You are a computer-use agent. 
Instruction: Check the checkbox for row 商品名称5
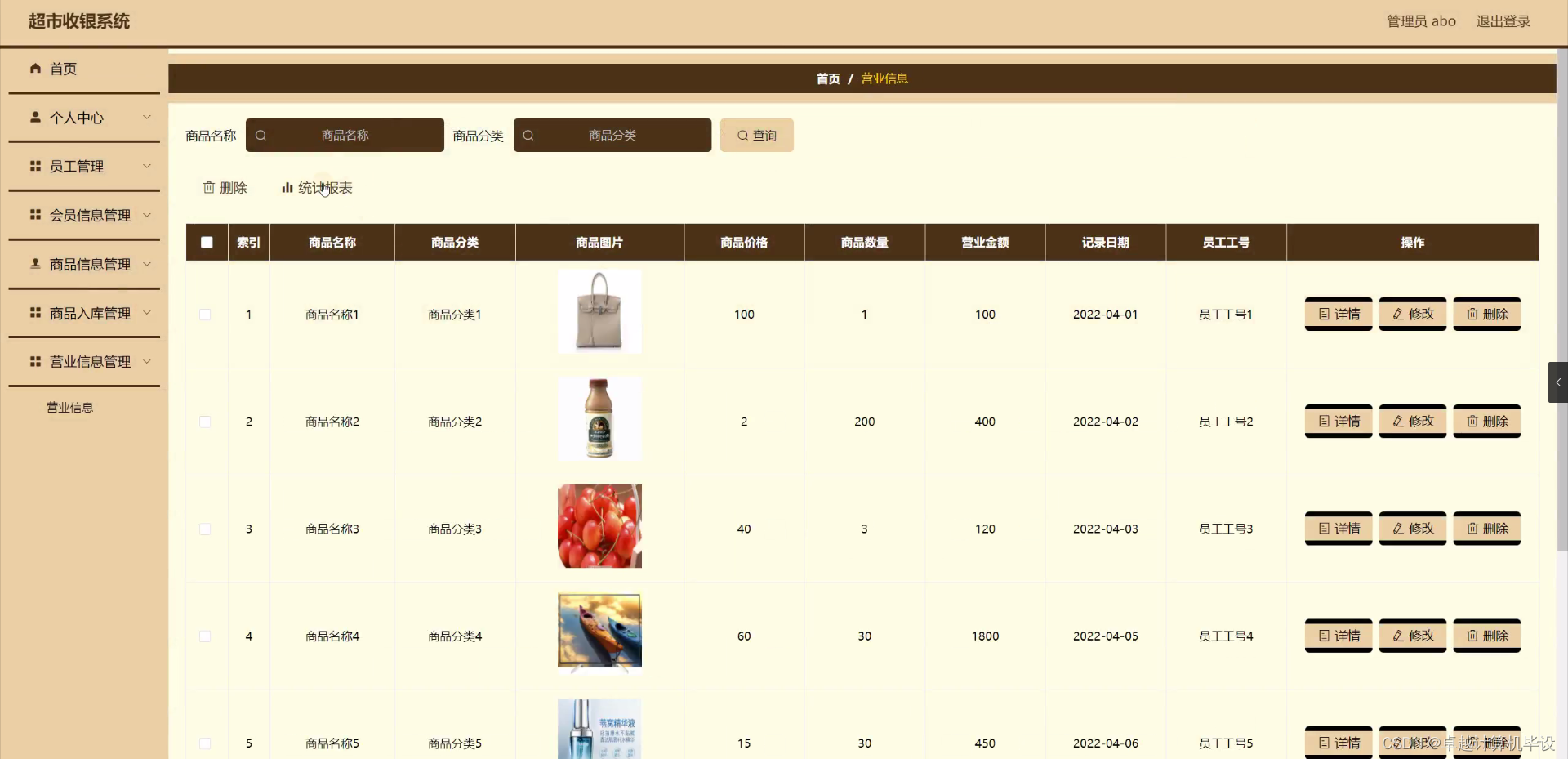click(x=205, y=743)
